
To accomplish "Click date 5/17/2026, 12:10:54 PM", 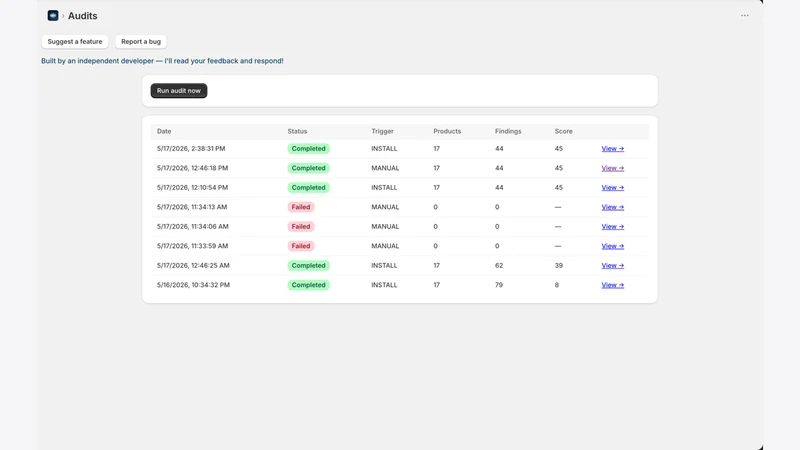I will click(192, 188).
